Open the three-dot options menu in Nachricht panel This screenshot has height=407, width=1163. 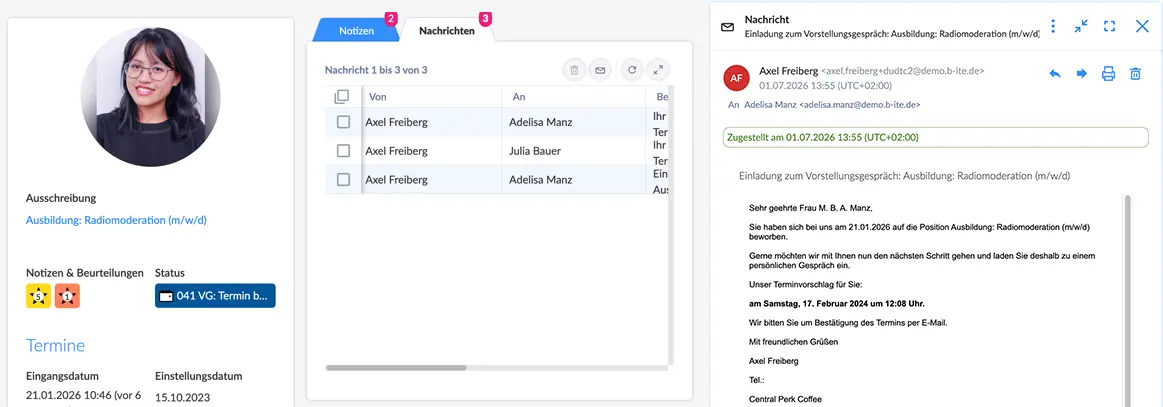pyautogui.click(x=1054, y=26)
